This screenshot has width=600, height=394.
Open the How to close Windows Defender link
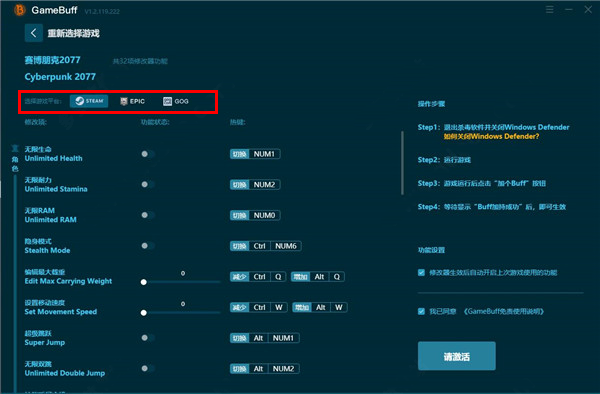click(x=491, y=137)
